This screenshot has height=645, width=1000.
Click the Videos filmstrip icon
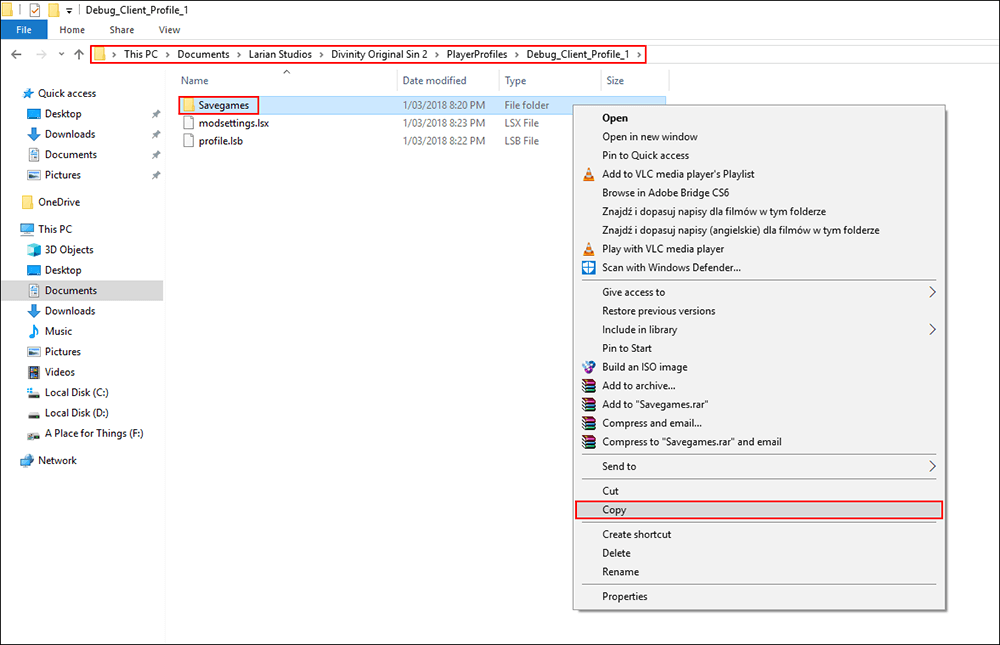click(x=34, y=372)
